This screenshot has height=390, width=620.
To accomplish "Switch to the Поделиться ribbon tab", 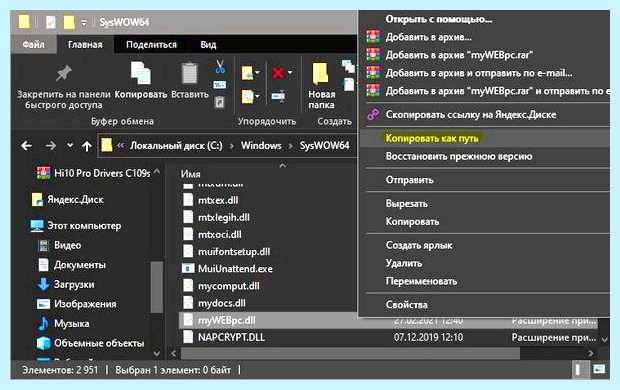I will click(x=151, y=45).
